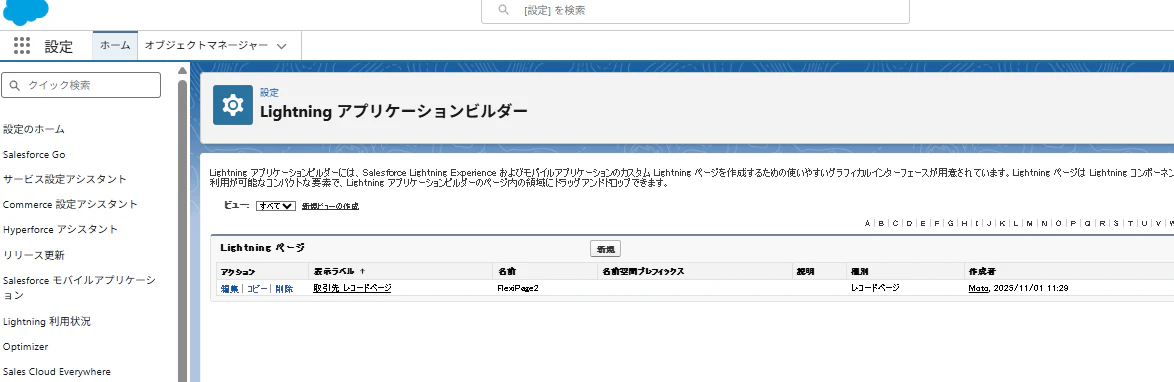This screenshot has height=382, width=1174.
Task: Open Commerce 設定アシスタント in the sidebar
Action: 70,204
